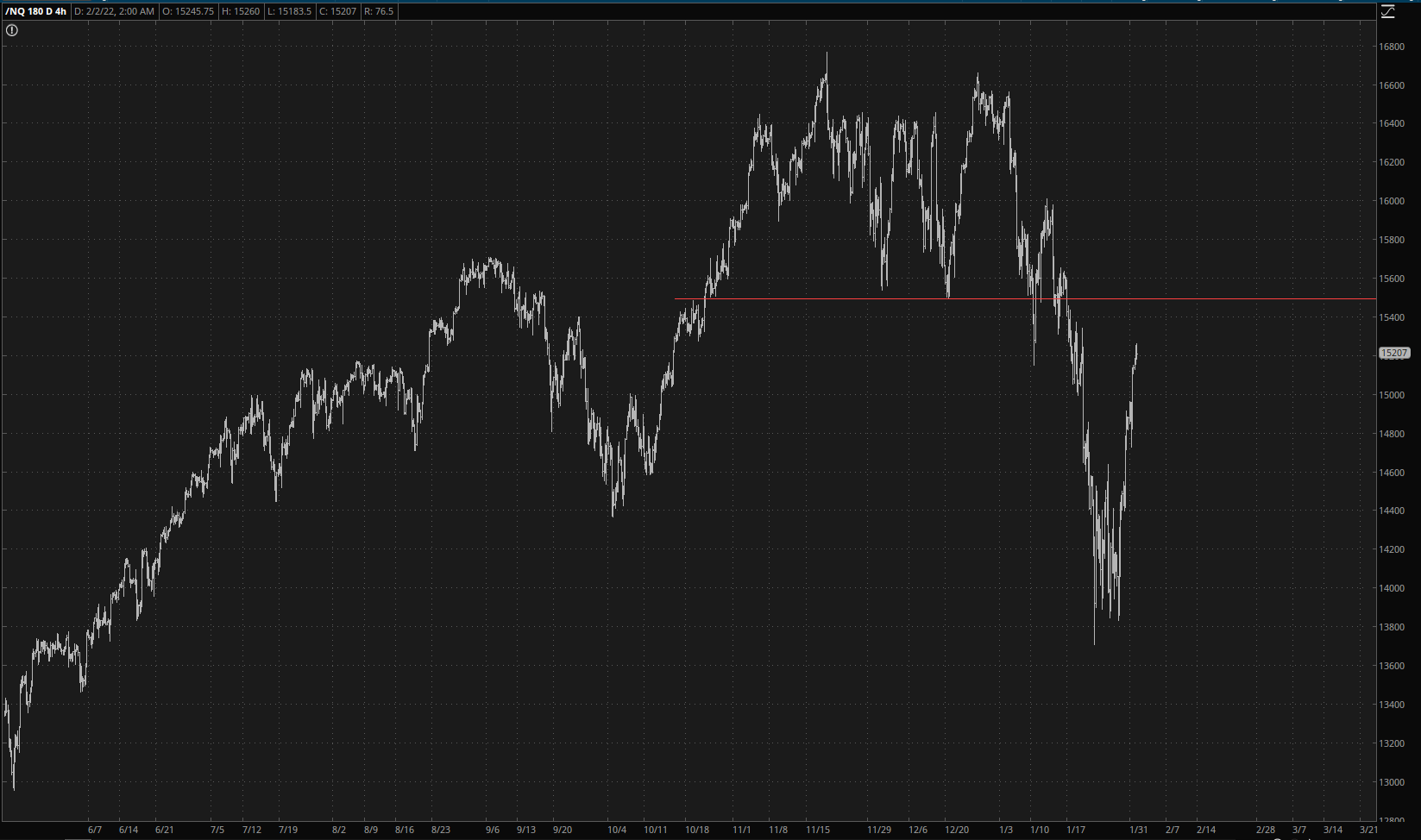The image size is (1421, 840).
Task: Click the High value H: 15260
Action: click(242, 11)
